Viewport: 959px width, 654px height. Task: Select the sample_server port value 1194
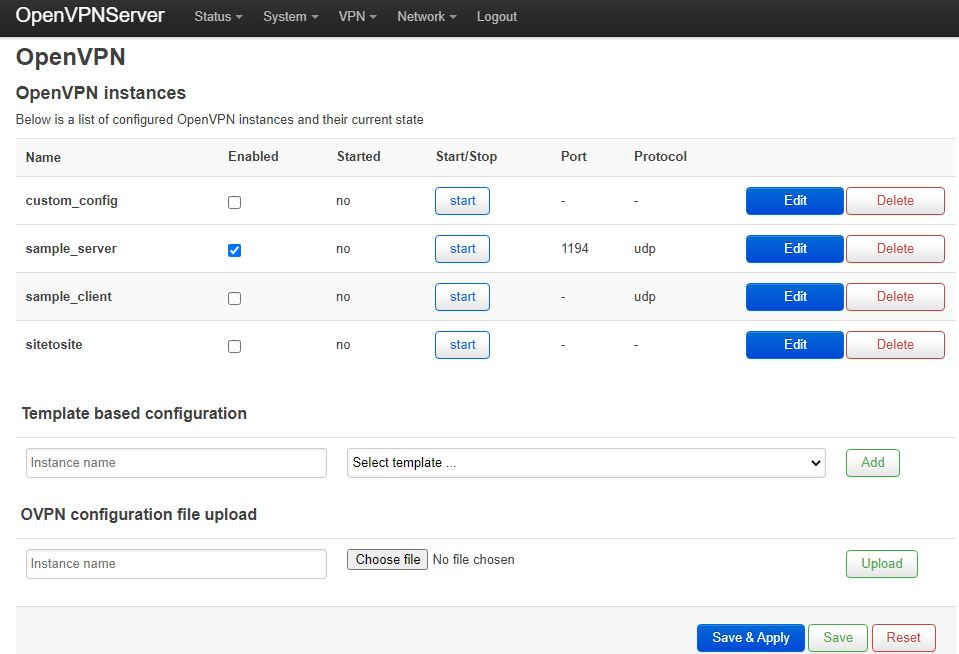point(575,248)
